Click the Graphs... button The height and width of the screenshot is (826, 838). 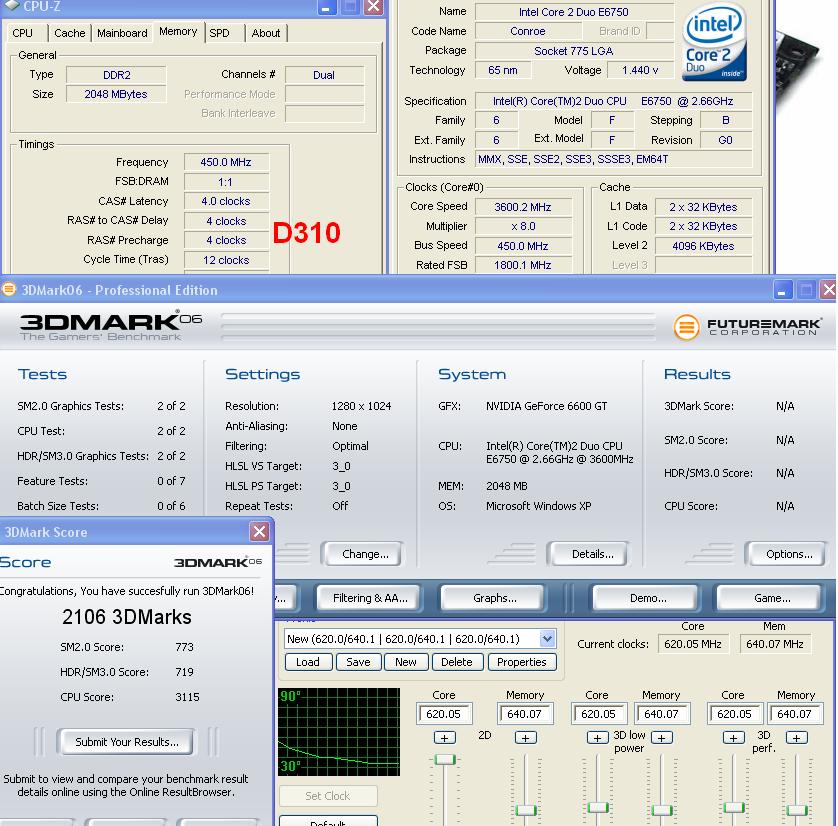click(x=494, y=598)
